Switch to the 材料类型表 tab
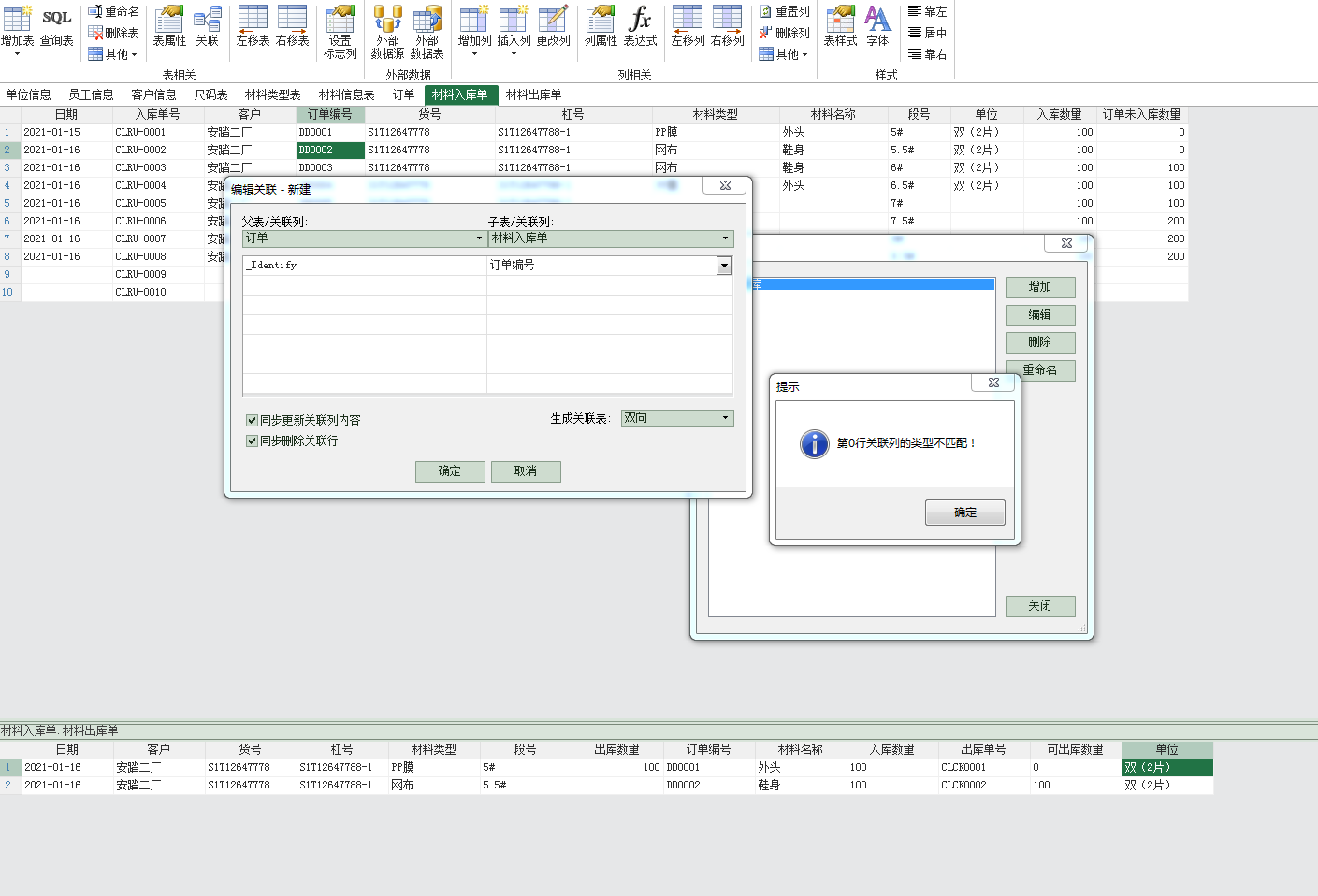 point(273,94)
